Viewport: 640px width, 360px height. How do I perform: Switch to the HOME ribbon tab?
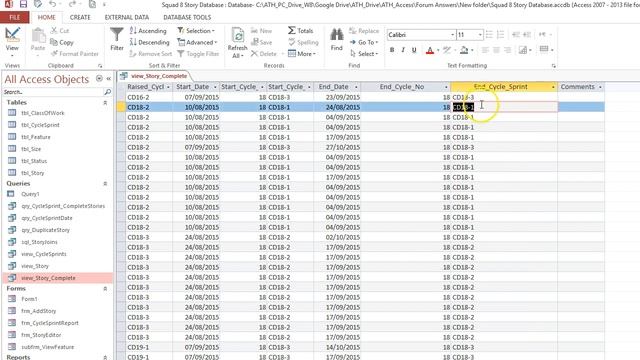[x=47, y=17]
